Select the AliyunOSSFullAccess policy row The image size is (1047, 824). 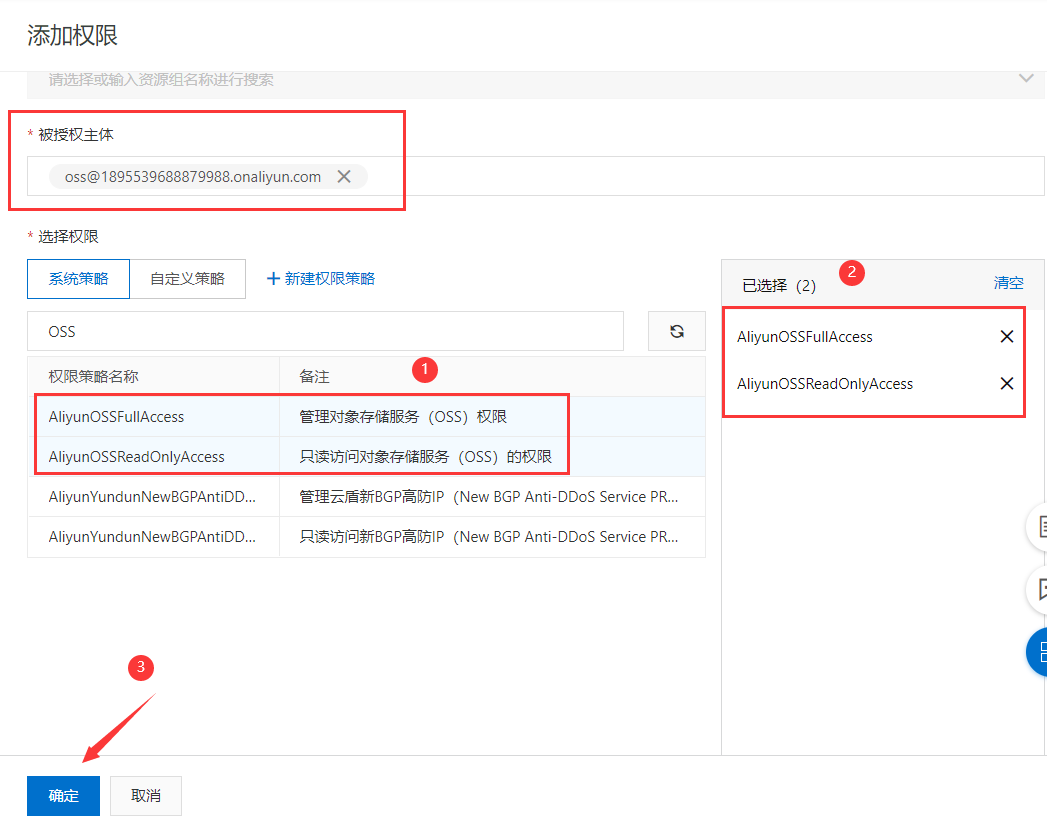pyautogui.click(x=366, y=417)
